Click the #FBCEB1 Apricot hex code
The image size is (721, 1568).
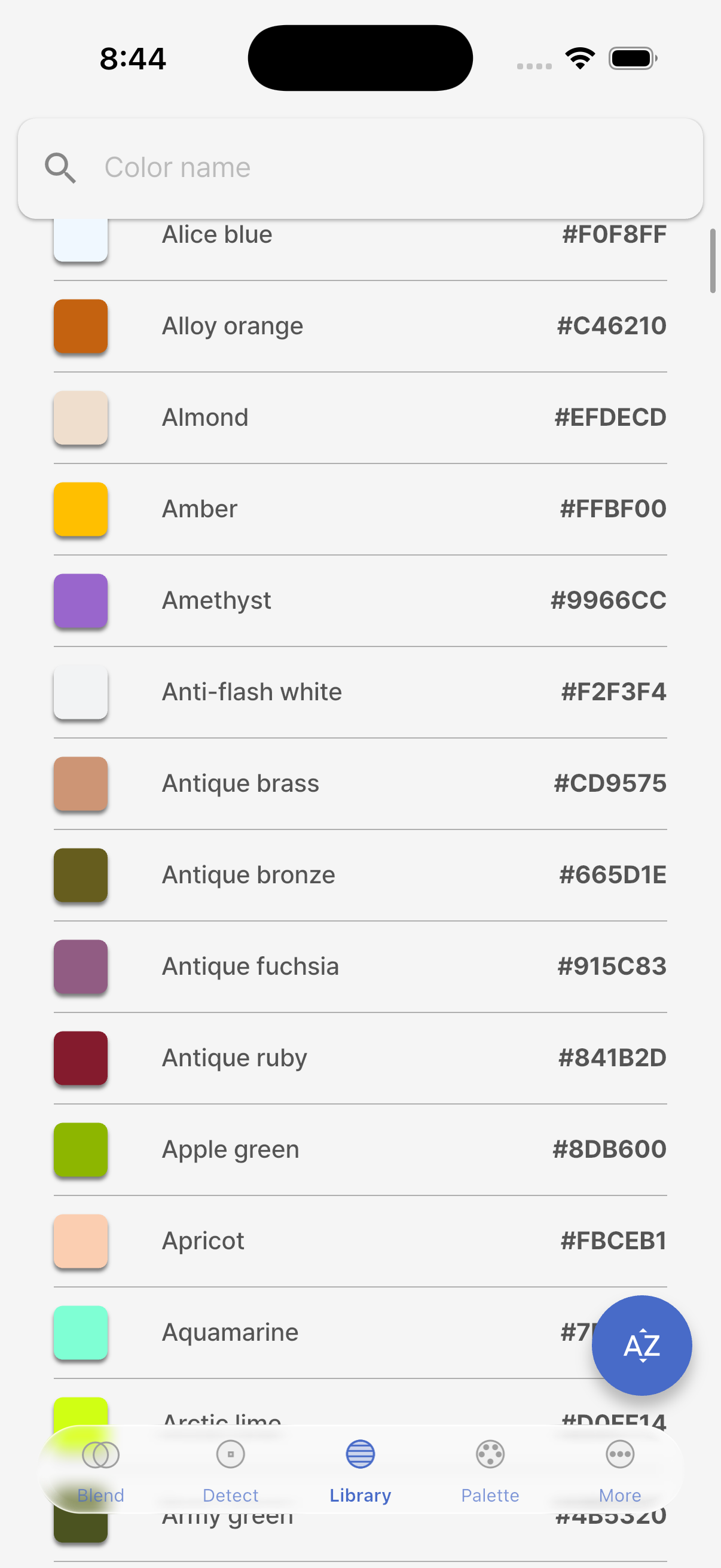(613, 1240)
